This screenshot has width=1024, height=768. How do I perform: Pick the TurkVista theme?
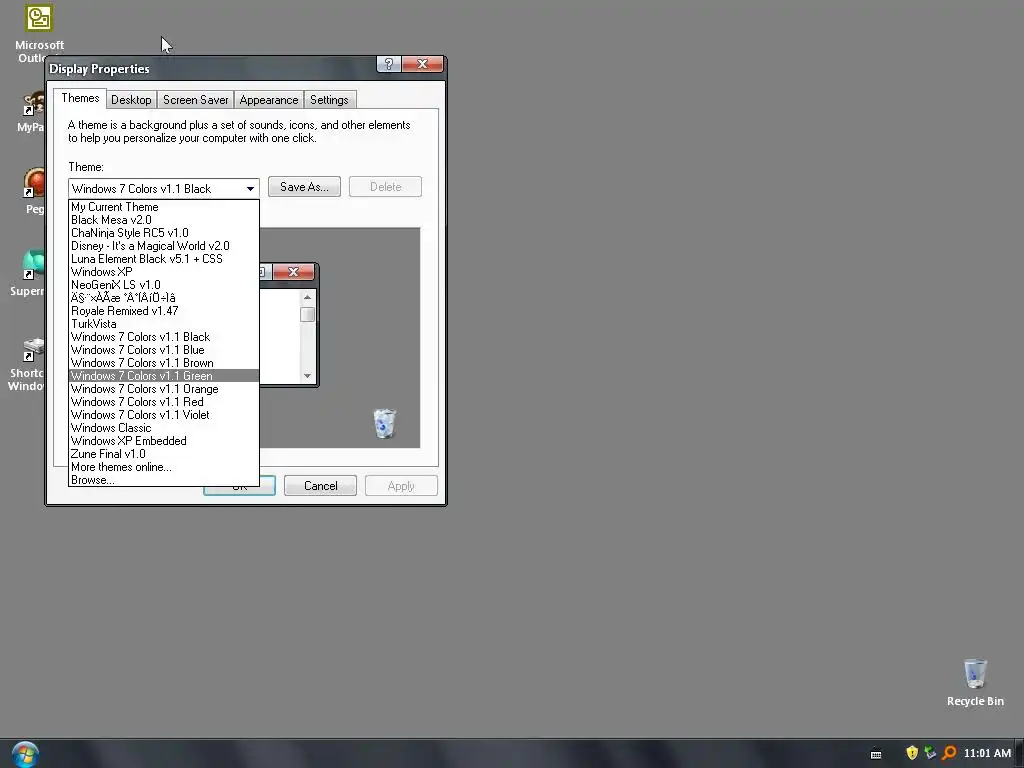click(164, 325)
